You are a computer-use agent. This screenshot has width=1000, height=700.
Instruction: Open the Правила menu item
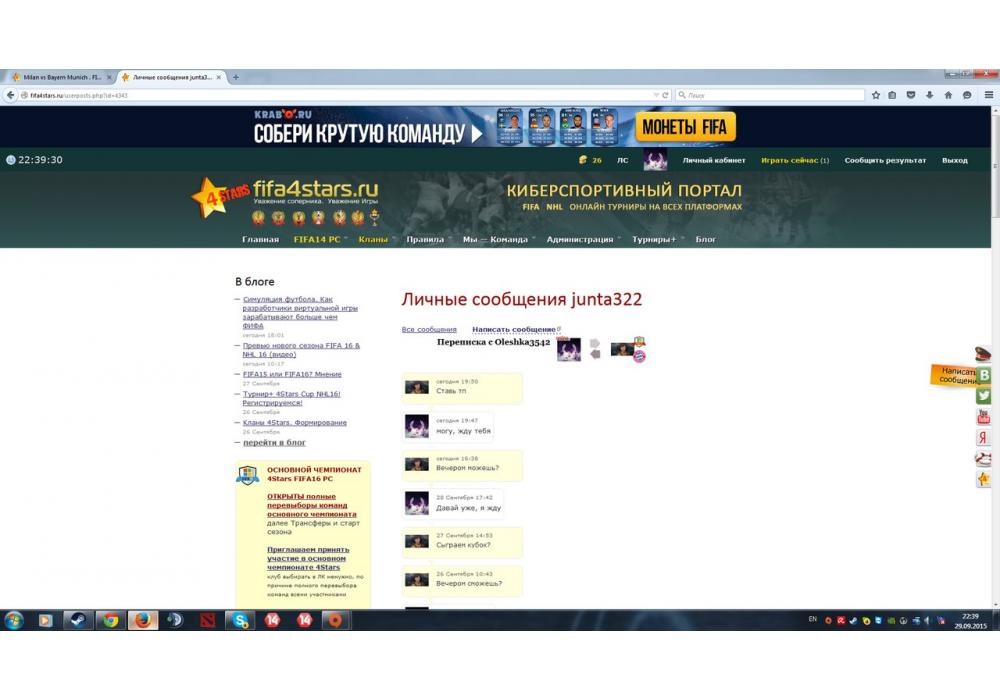(x=425, y=240)
